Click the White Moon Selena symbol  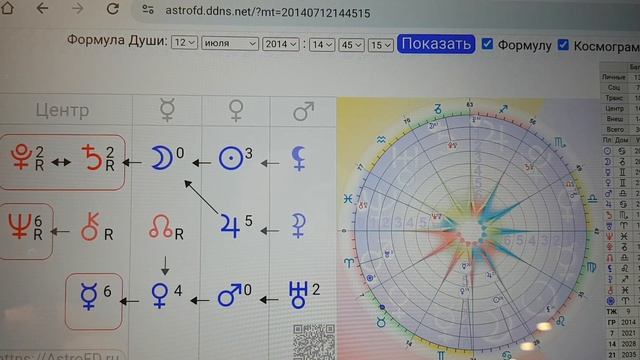pos(298,225)
